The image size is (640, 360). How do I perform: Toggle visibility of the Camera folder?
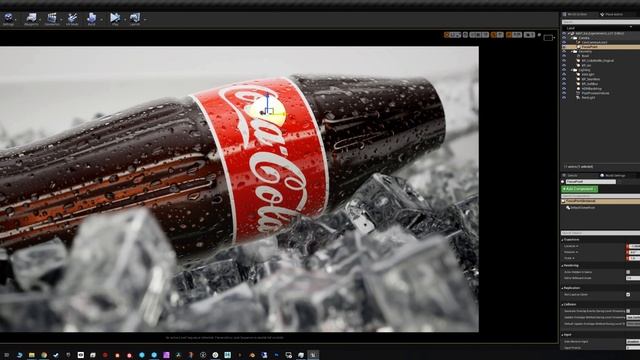(564, 38)
